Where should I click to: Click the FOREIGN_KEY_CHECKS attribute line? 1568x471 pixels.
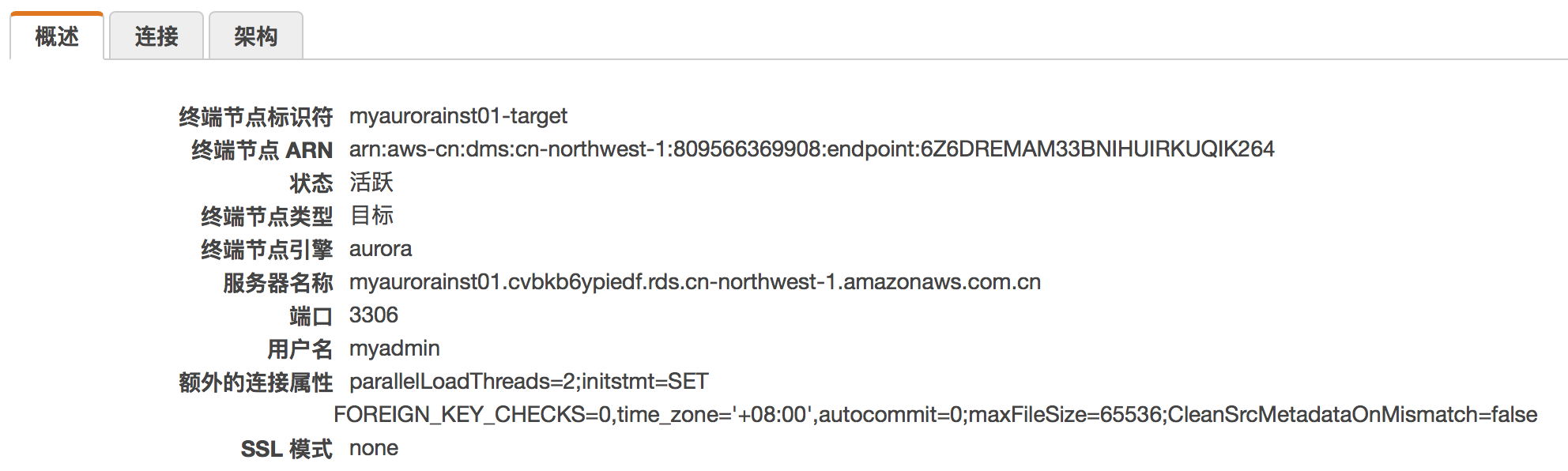pos(936,415)
